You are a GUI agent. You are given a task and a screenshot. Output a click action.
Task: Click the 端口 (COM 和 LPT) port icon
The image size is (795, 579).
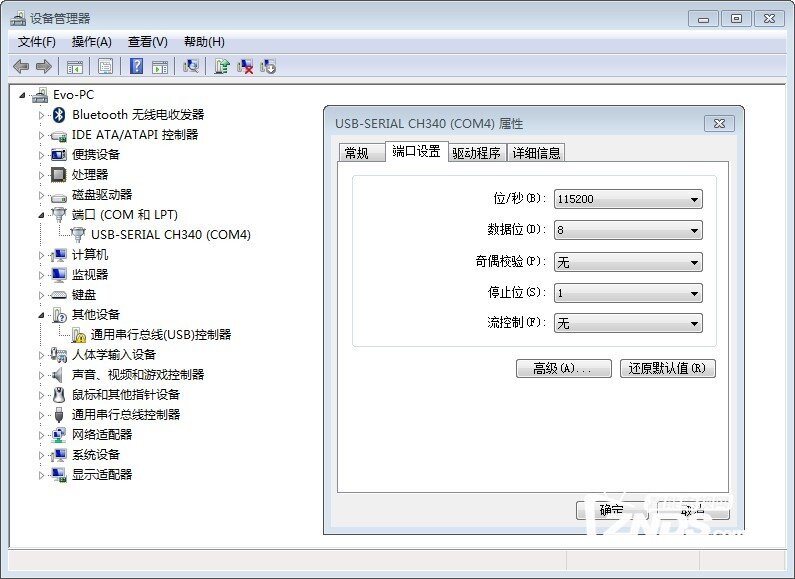click(59, 214)
